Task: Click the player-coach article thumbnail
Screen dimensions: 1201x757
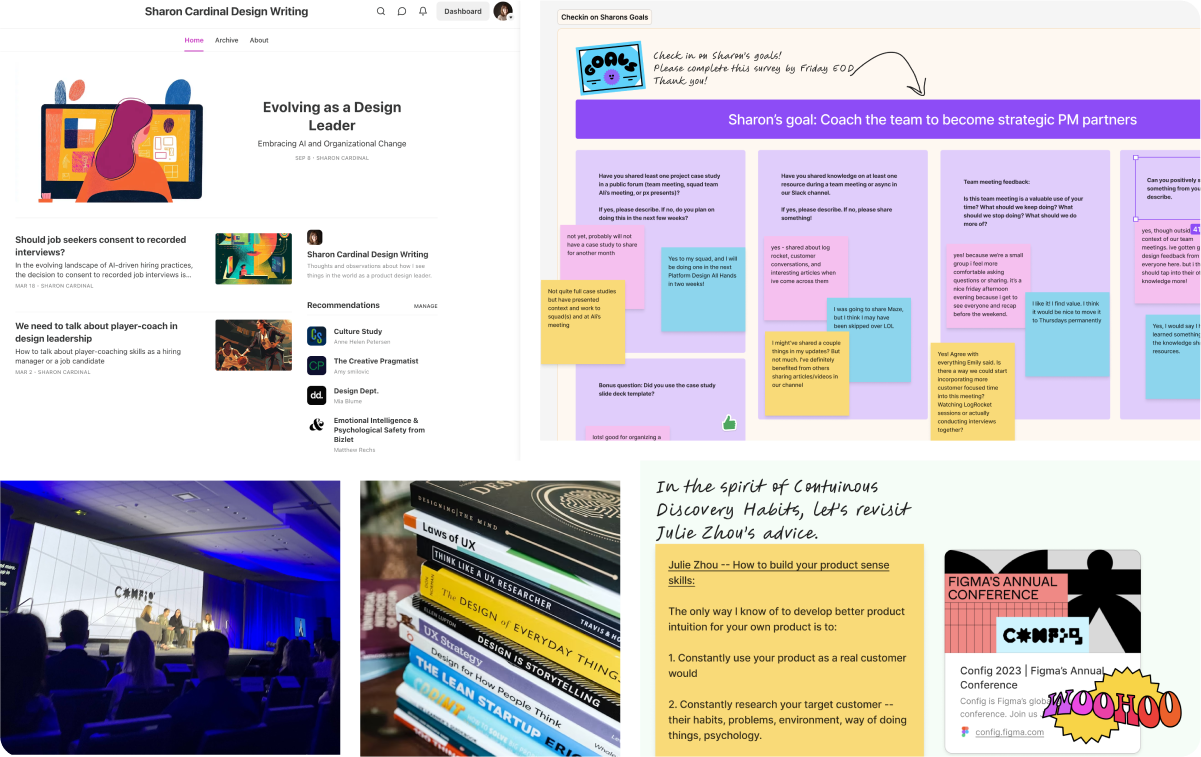Action: tap(253, 345)
